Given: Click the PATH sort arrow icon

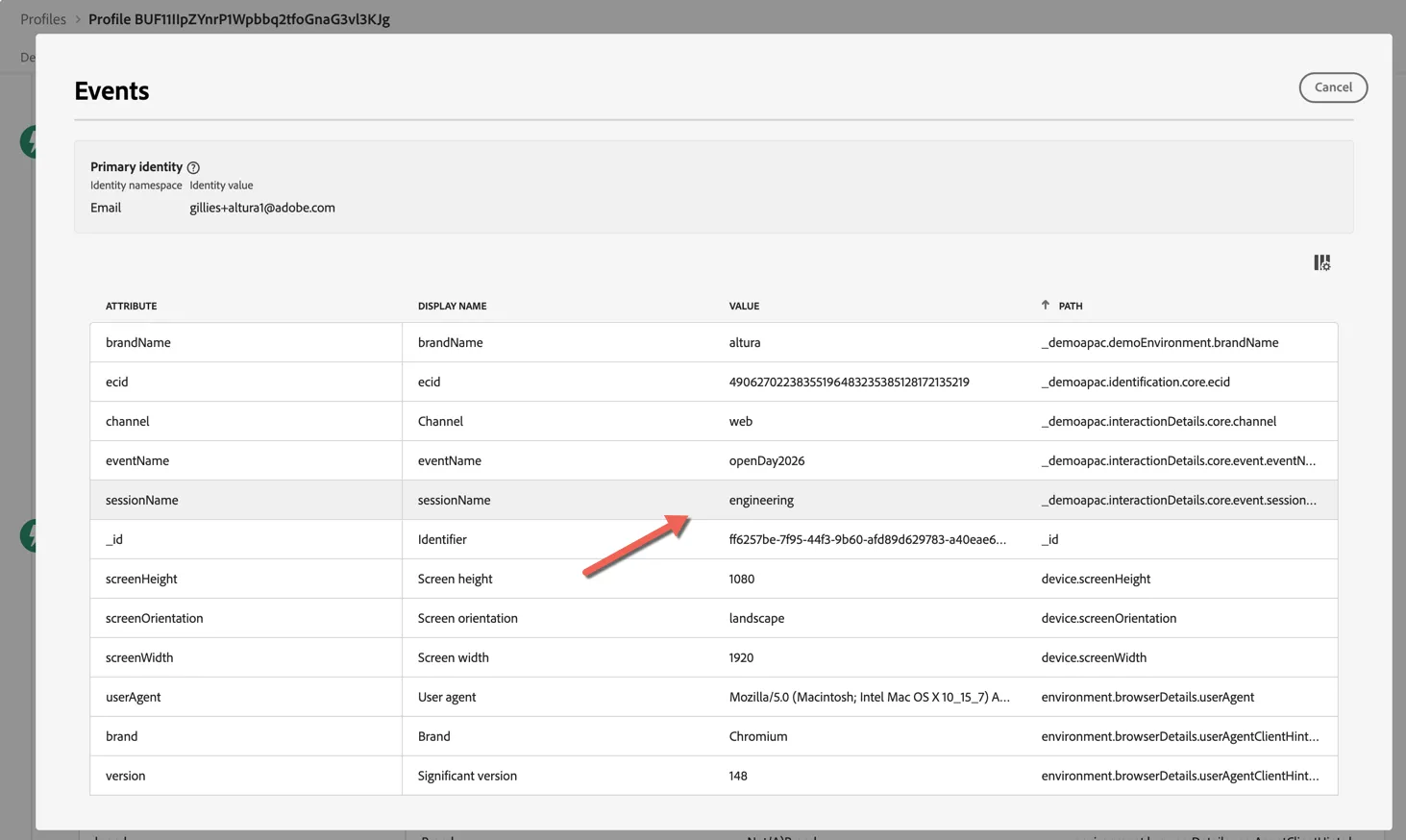Looking at the screenshot, I should 1046,305.
